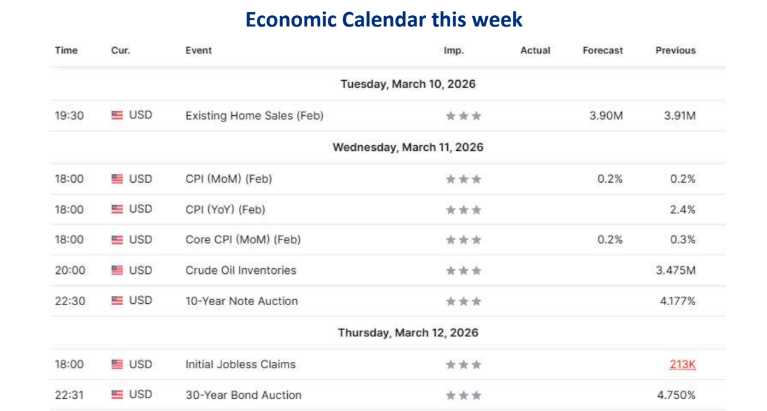The height and width of the screenshot is (411, 767).
Task: Open the 30-Year Bond Auction event
Action: [243, 395]
